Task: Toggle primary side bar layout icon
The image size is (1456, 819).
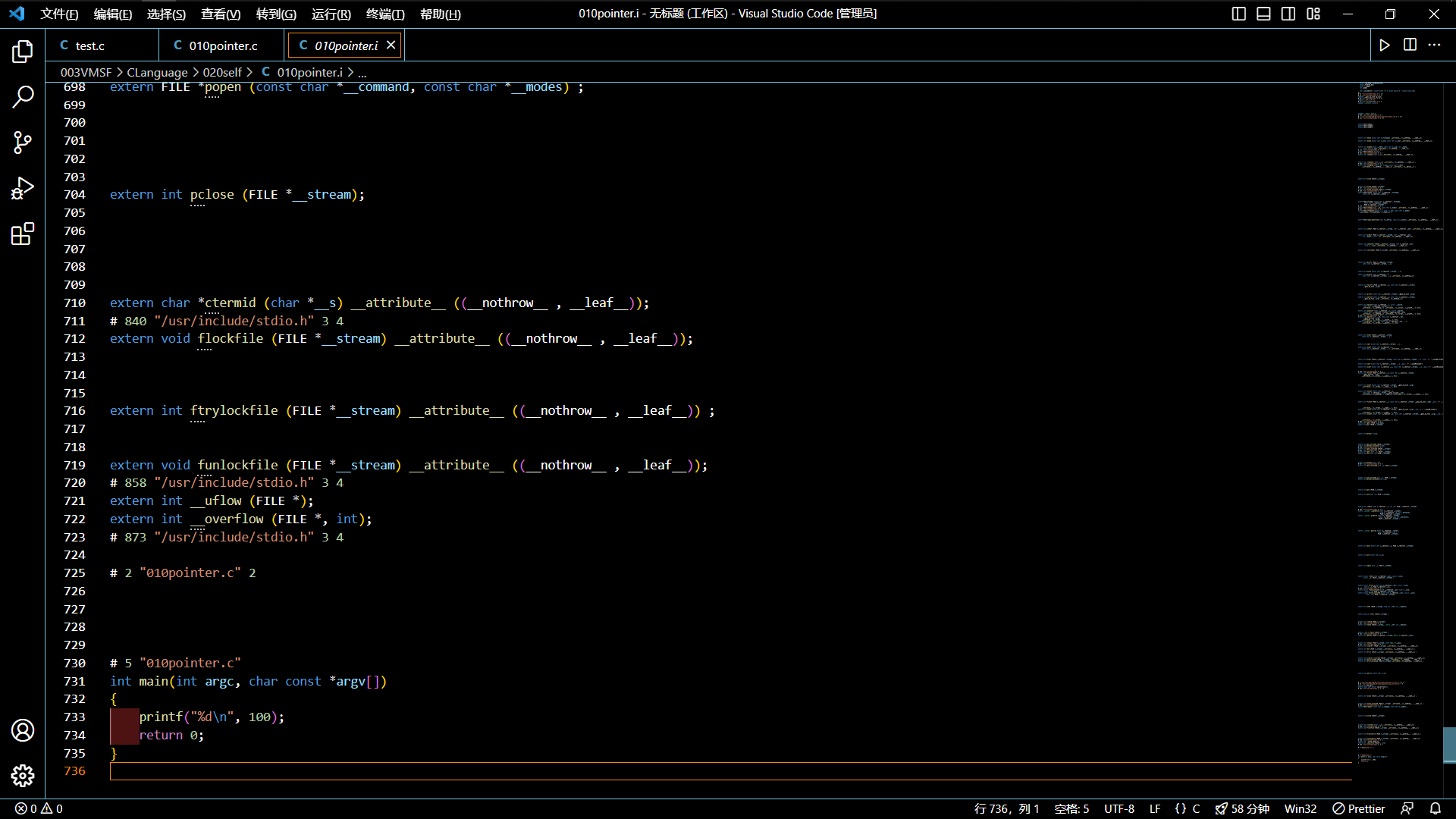Action: tap(1239, 14)
